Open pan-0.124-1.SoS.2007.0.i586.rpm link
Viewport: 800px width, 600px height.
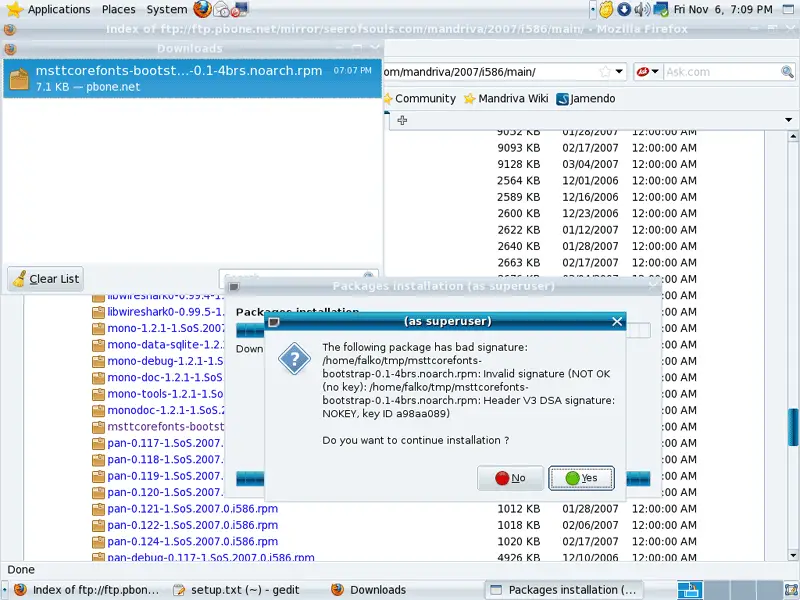coord(192,541)
